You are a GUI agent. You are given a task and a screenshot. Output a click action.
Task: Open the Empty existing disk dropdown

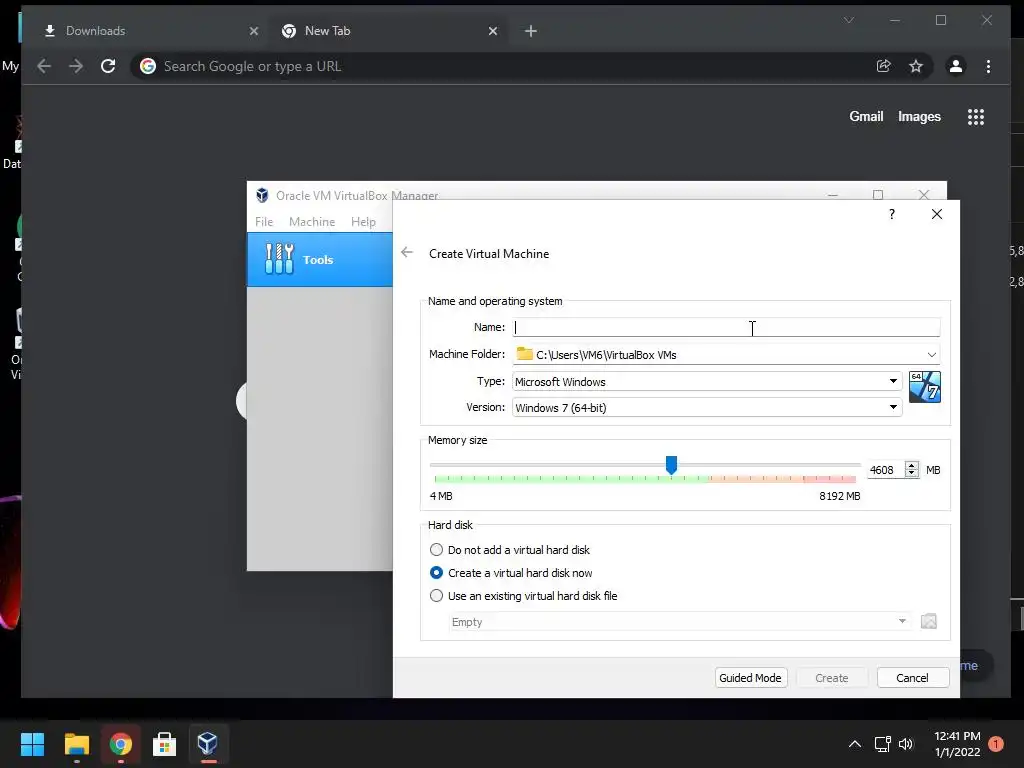click(x=679, y=622)
